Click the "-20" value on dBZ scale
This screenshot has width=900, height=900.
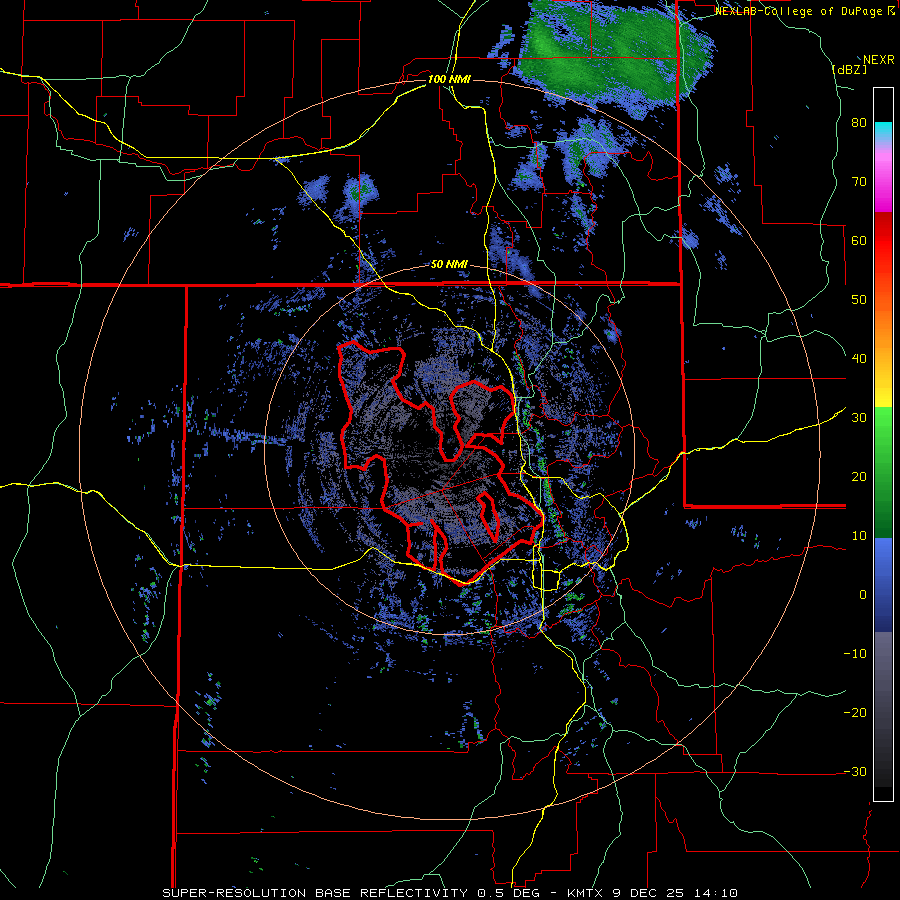pyautogui.click(x=855, y=713)
